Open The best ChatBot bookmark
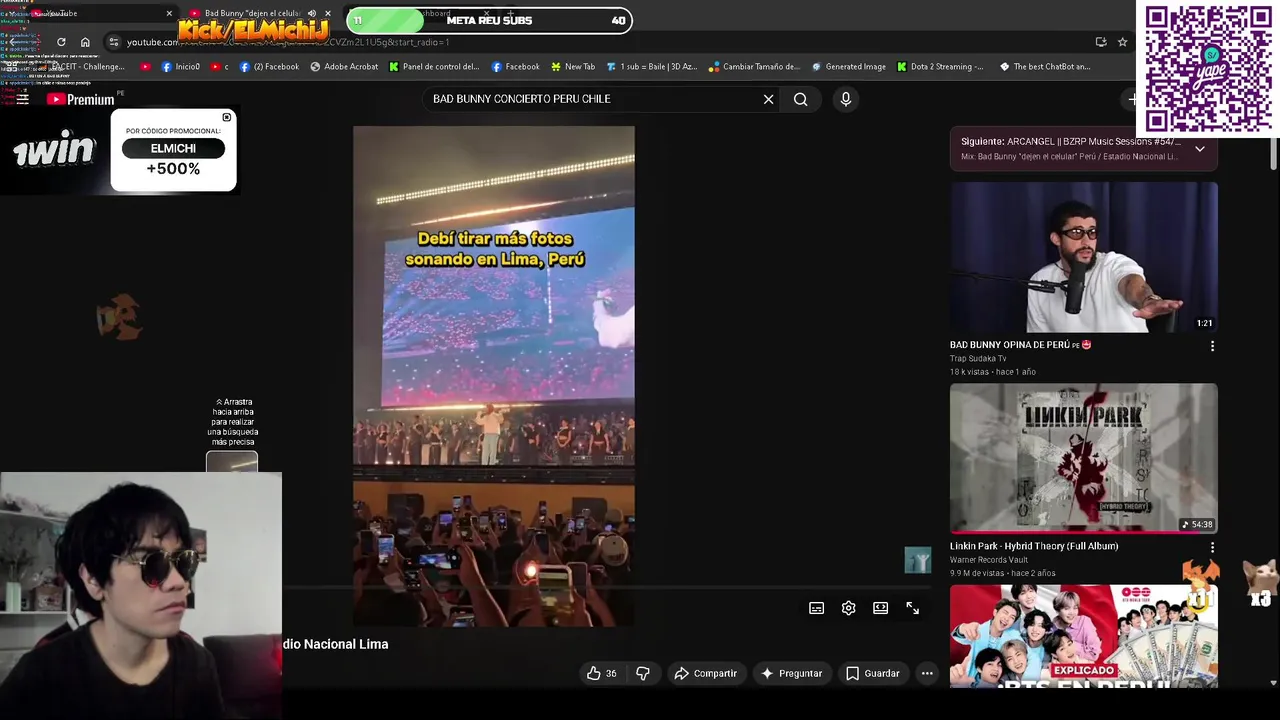Image resolution: width=1280 pixels, height=720 pixels. click(x=1044, y=67)
